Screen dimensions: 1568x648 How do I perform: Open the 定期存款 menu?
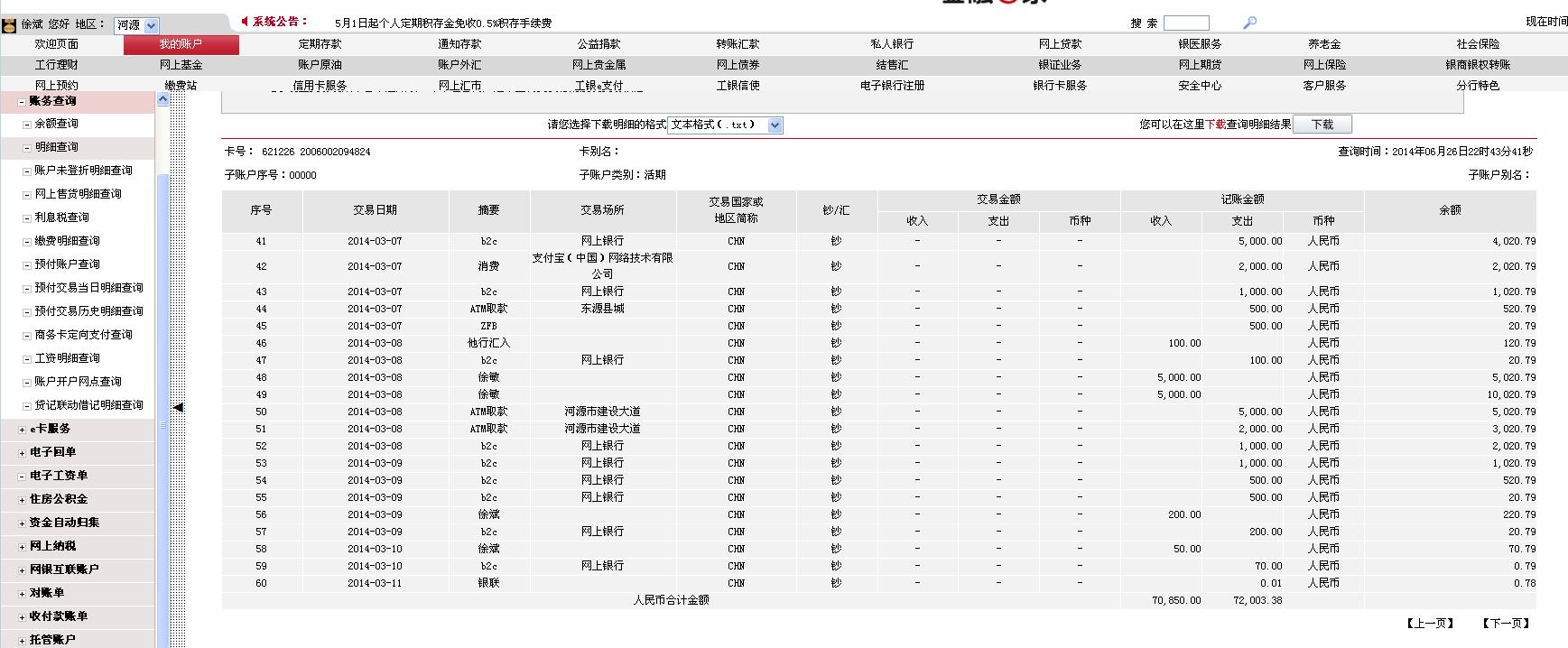[x=320, y=44]
